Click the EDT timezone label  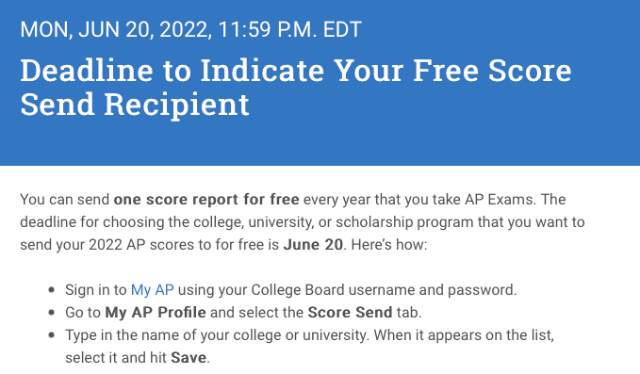342,30
